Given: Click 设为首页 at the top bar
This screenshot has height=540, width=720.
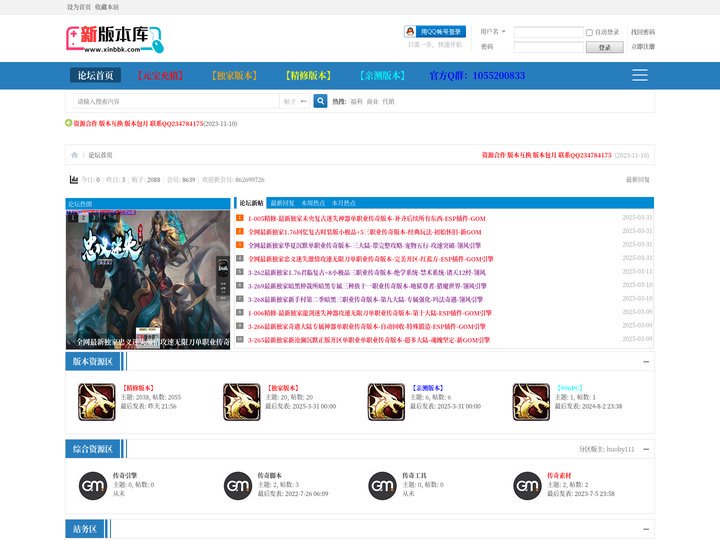Looking at the screenshot, I should 79,7.
